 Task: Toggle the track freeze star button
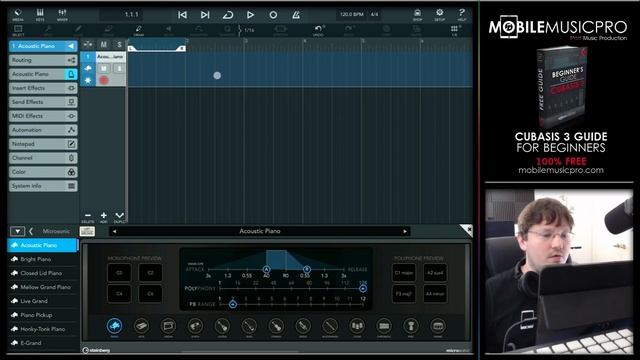coord(88,80)
